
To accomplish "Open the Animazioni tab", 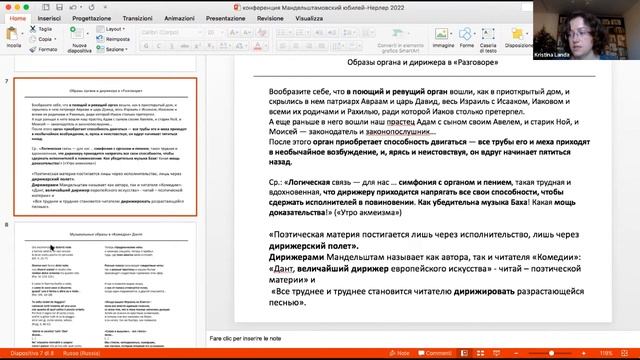I will coord(179,18).
